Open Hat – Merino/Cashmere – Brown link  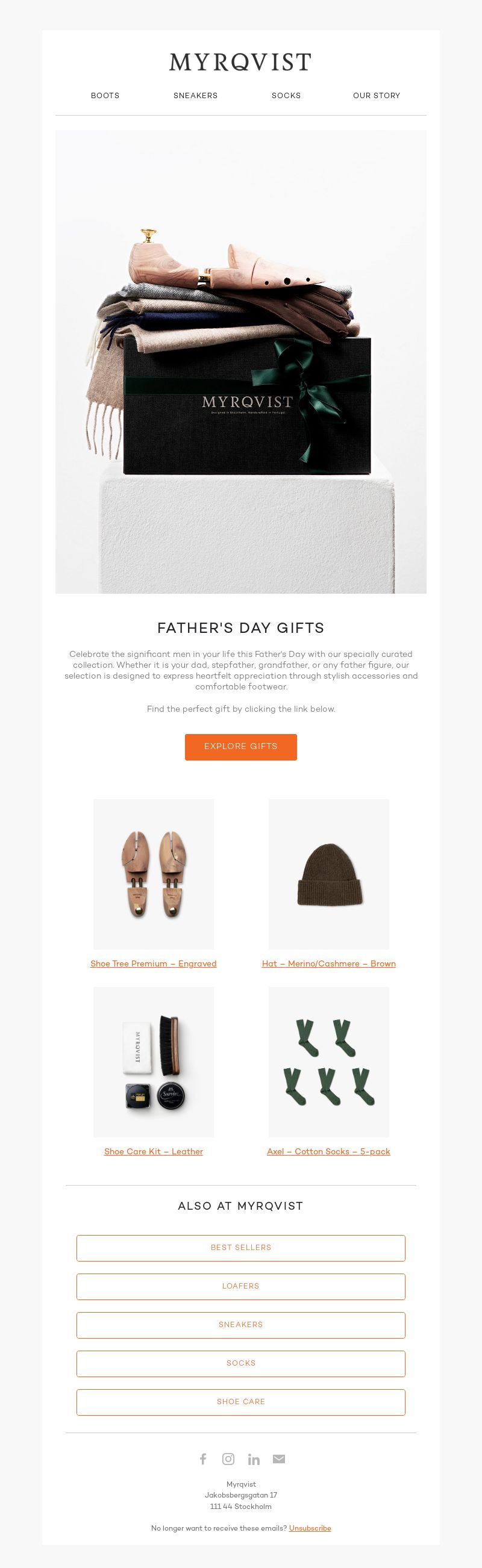329,963
